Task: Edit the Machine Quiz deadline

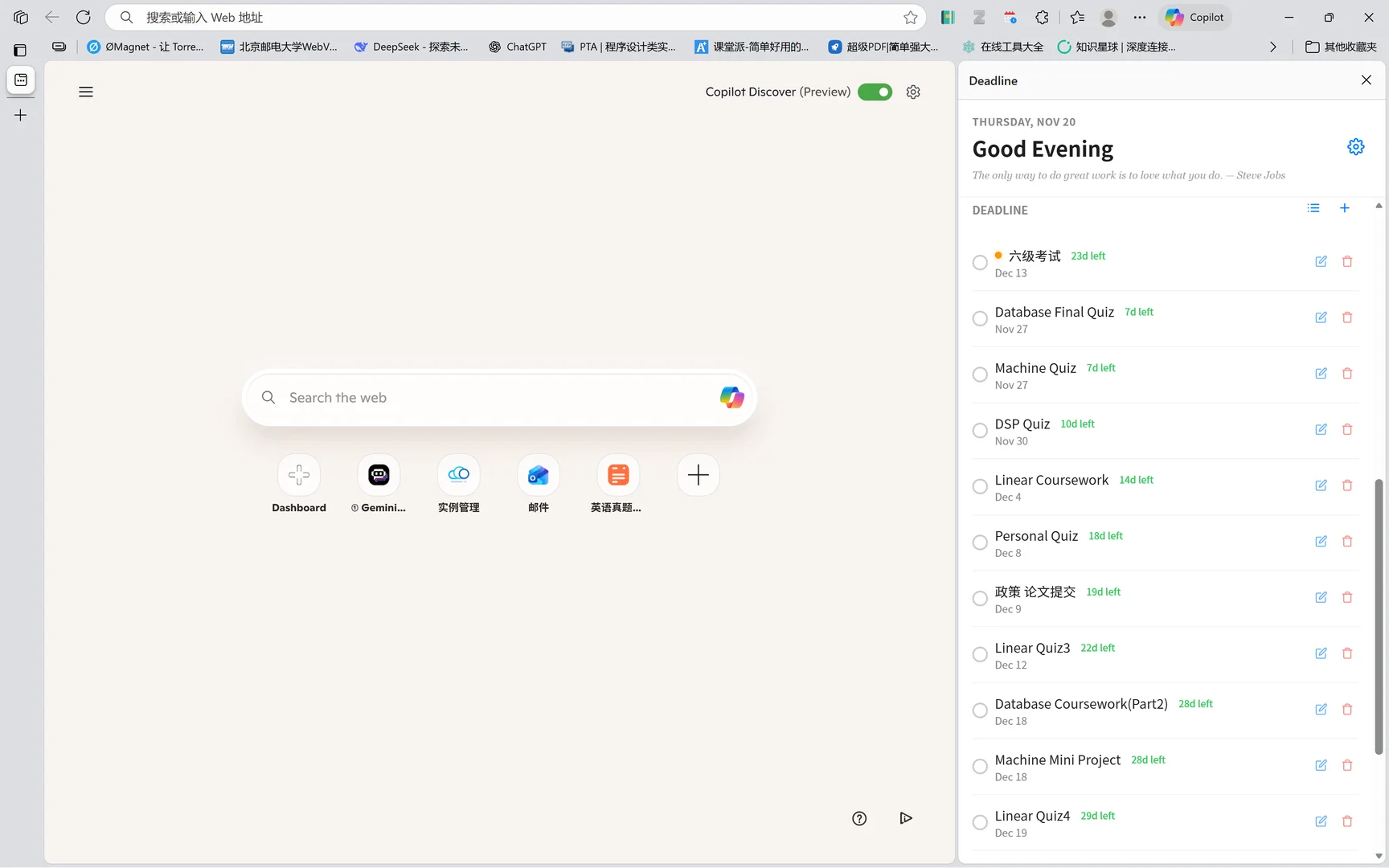Action: pos(1321,373)
